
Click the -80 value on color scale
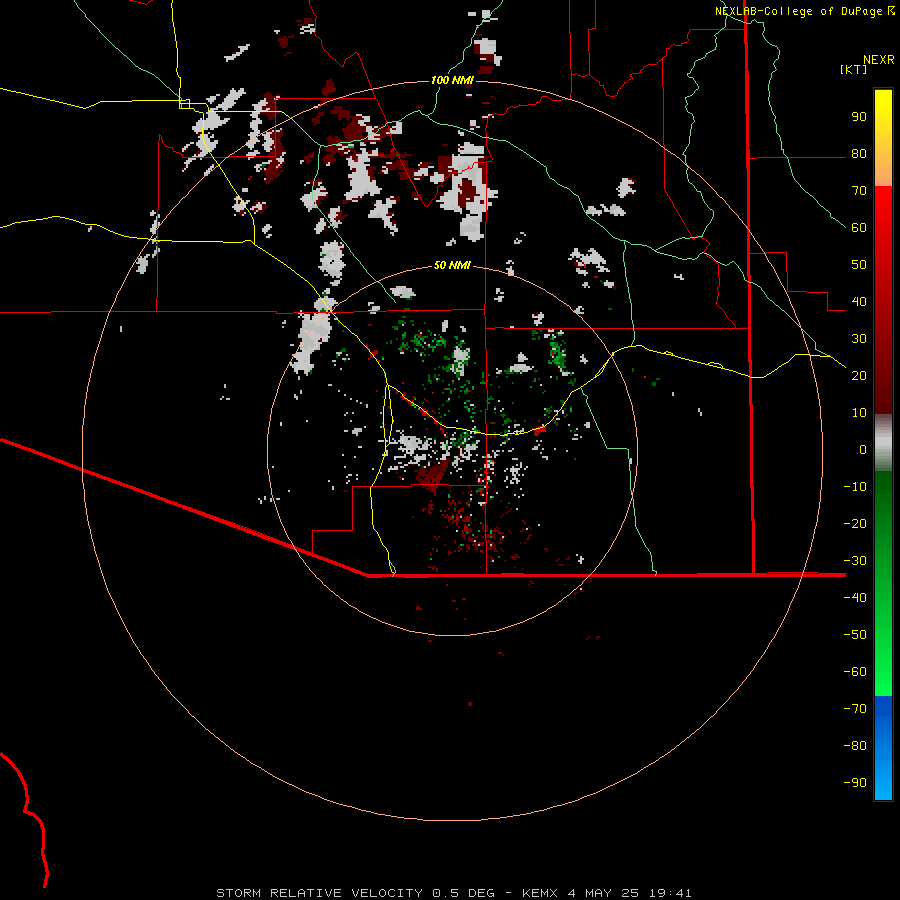[x=855, y=746]
